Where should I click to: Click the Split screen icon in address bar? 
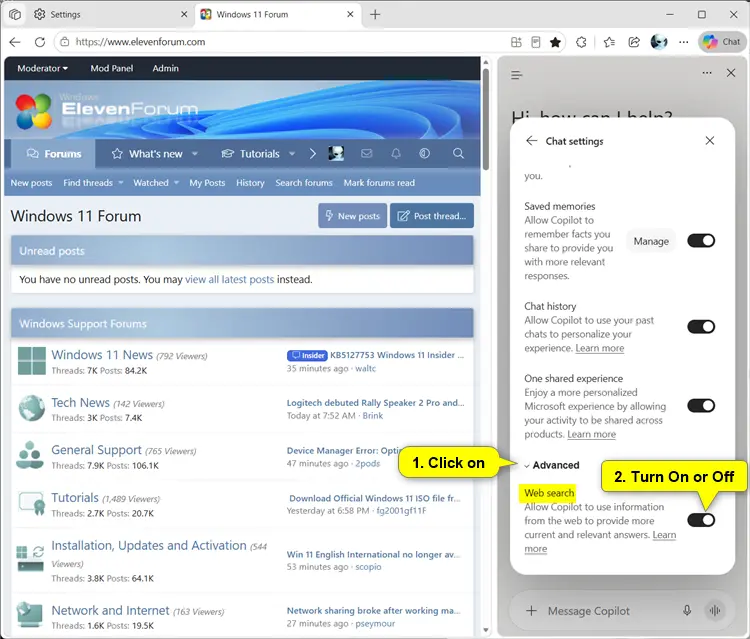[x=516, y=42]
